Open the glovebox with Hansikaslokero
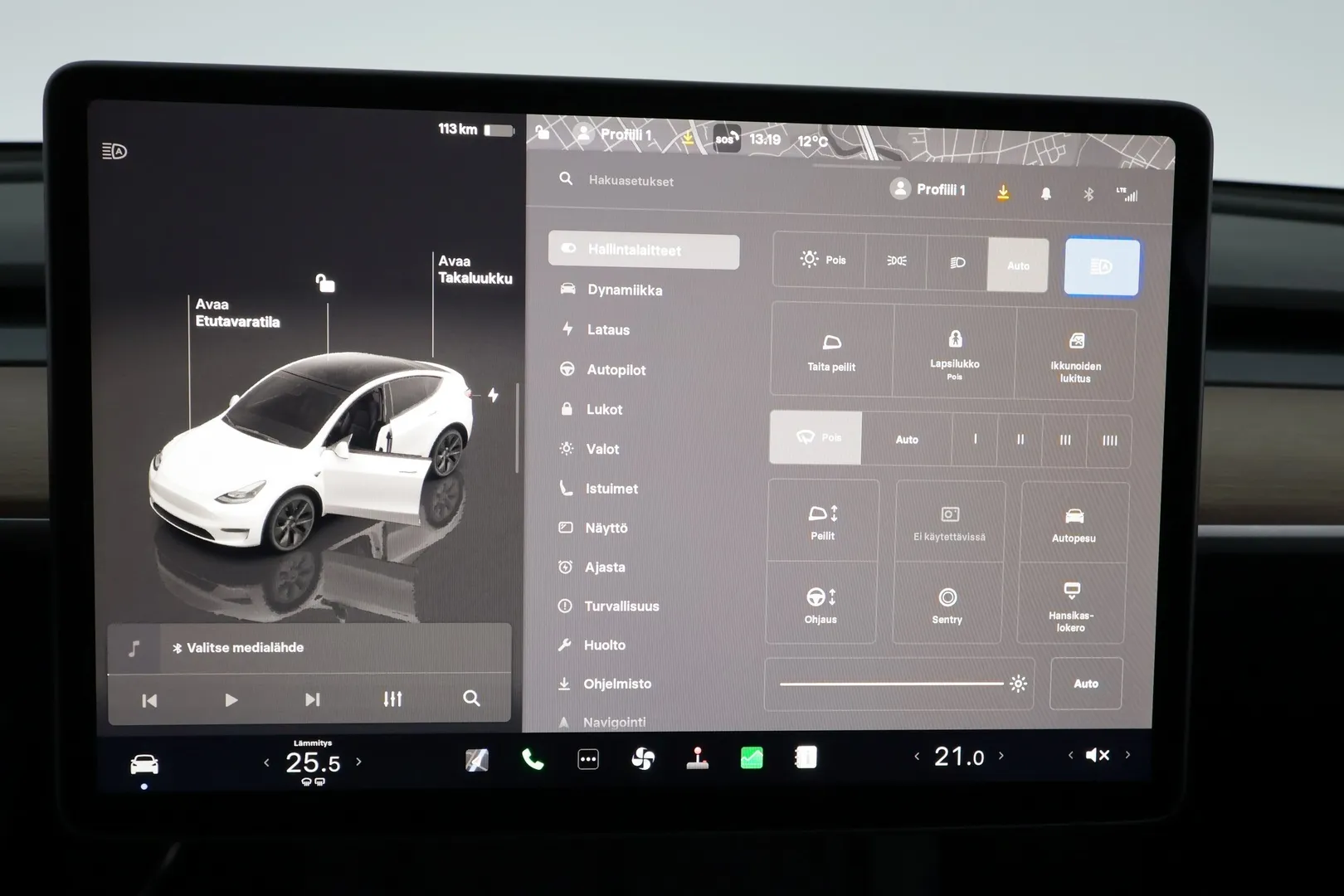Screen dimensions: 1344x896 [x=1071, y=605]
